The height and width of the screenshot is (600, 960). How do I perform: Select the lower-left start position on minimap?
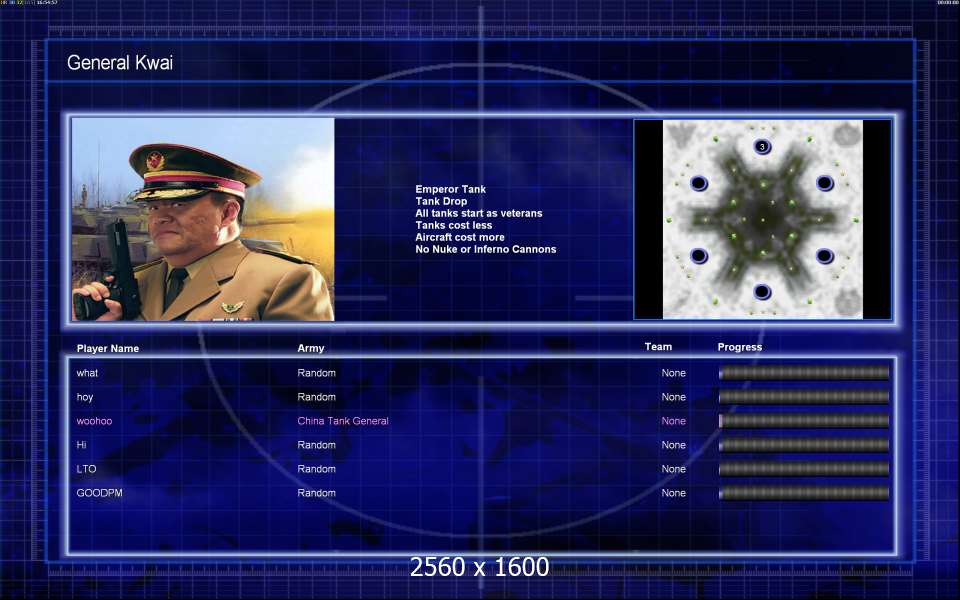pos(699,255)
